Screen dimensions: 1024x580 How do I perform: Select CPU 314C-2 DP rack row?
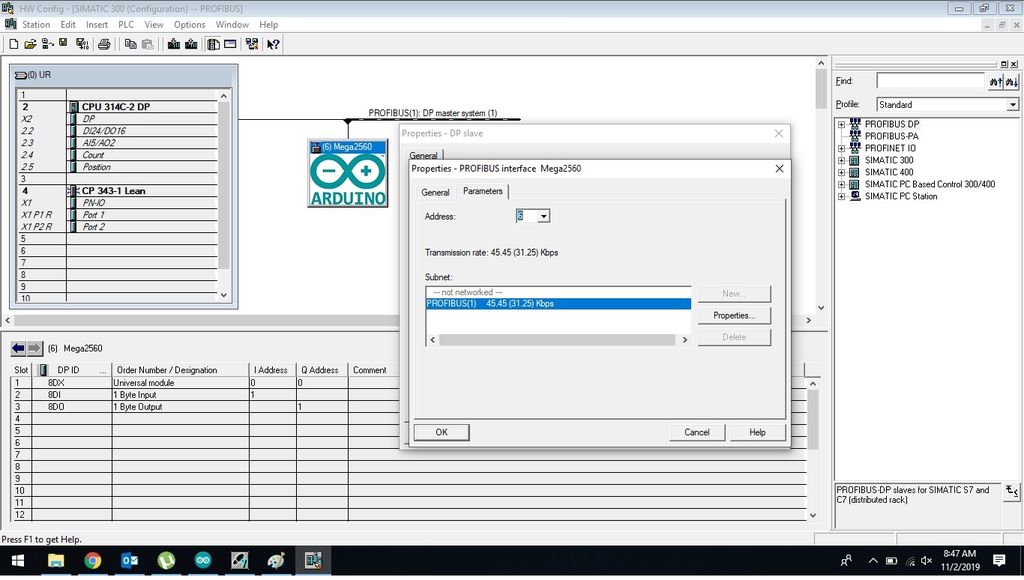(x=118, y=106)
